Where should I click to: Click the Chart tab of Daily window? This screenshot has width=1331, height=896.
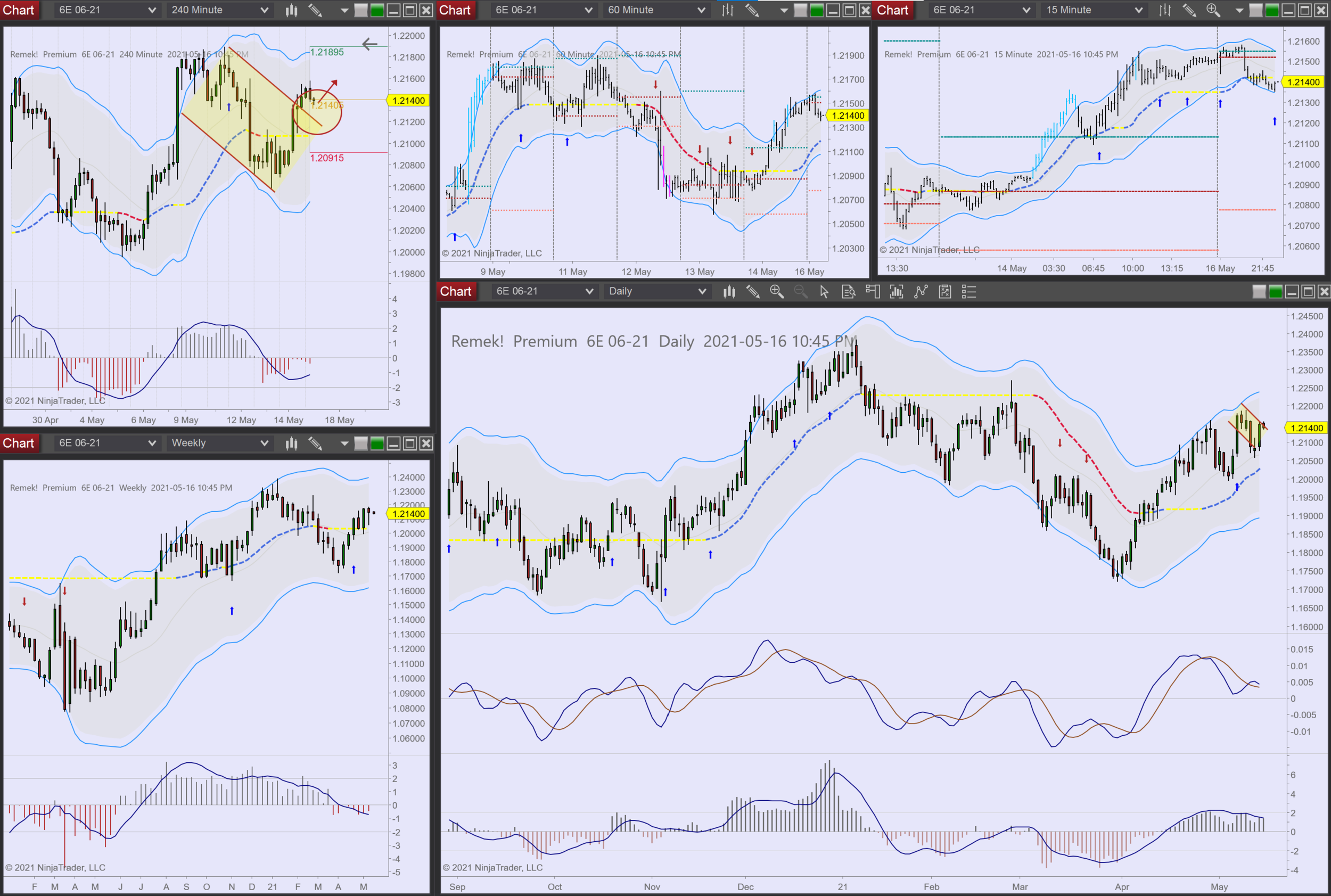point(456,292)
